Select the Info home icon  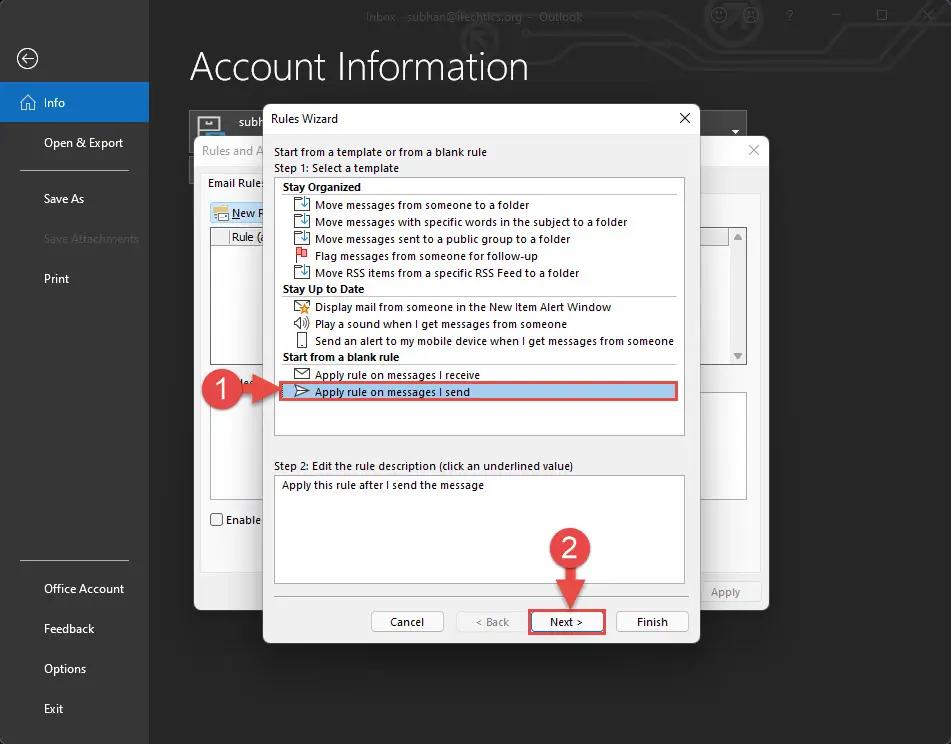[28, 102]
